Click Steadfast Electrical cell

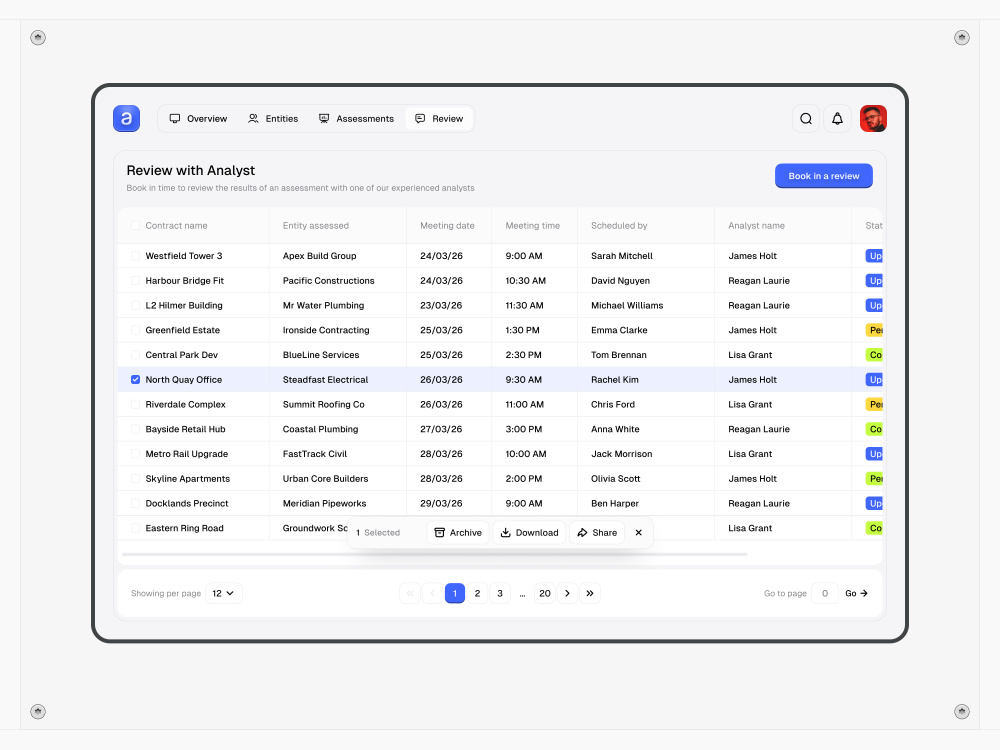325,379
